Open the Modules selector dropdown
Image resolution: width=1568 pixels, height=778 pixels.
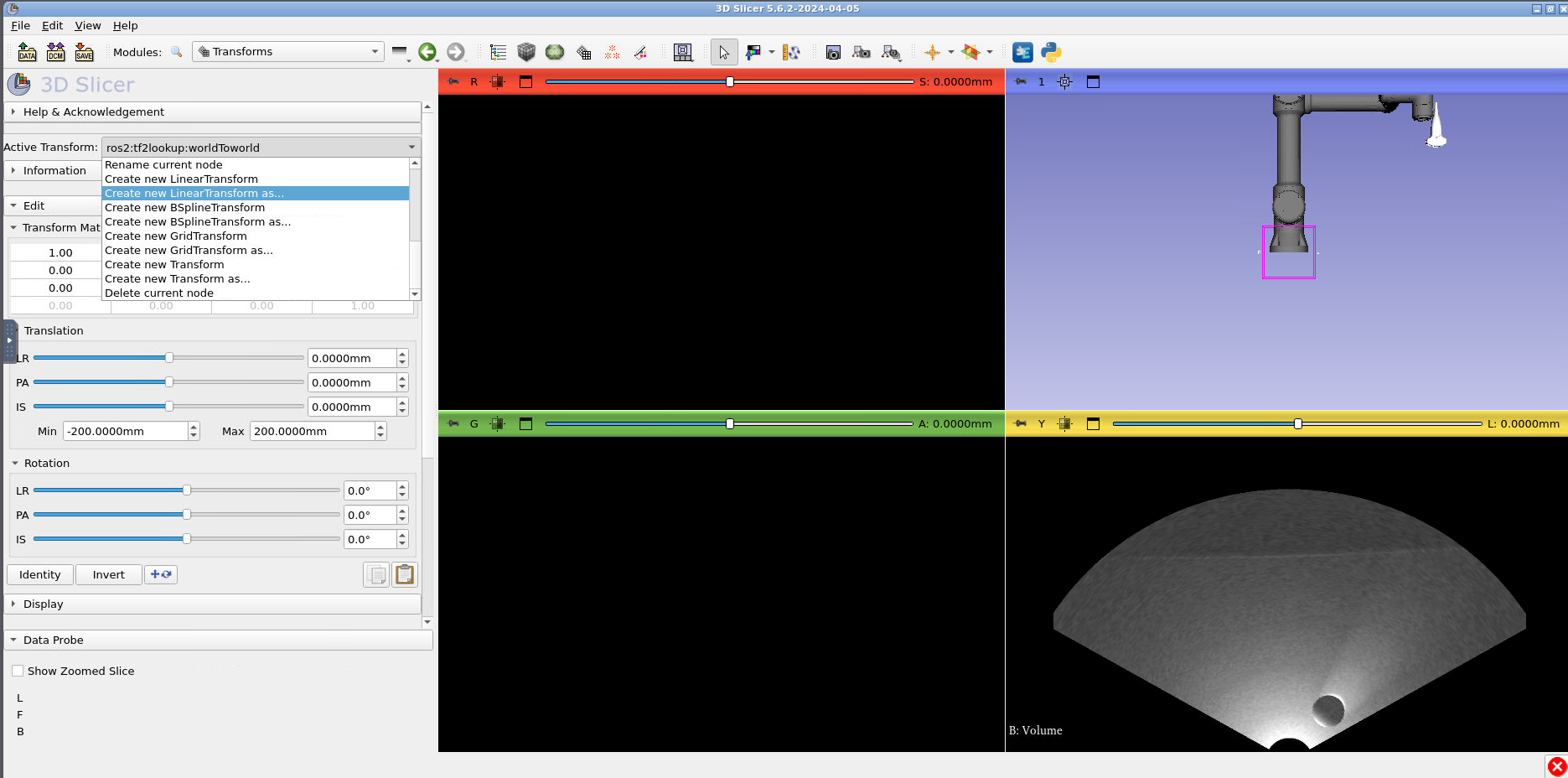[287, 52]
